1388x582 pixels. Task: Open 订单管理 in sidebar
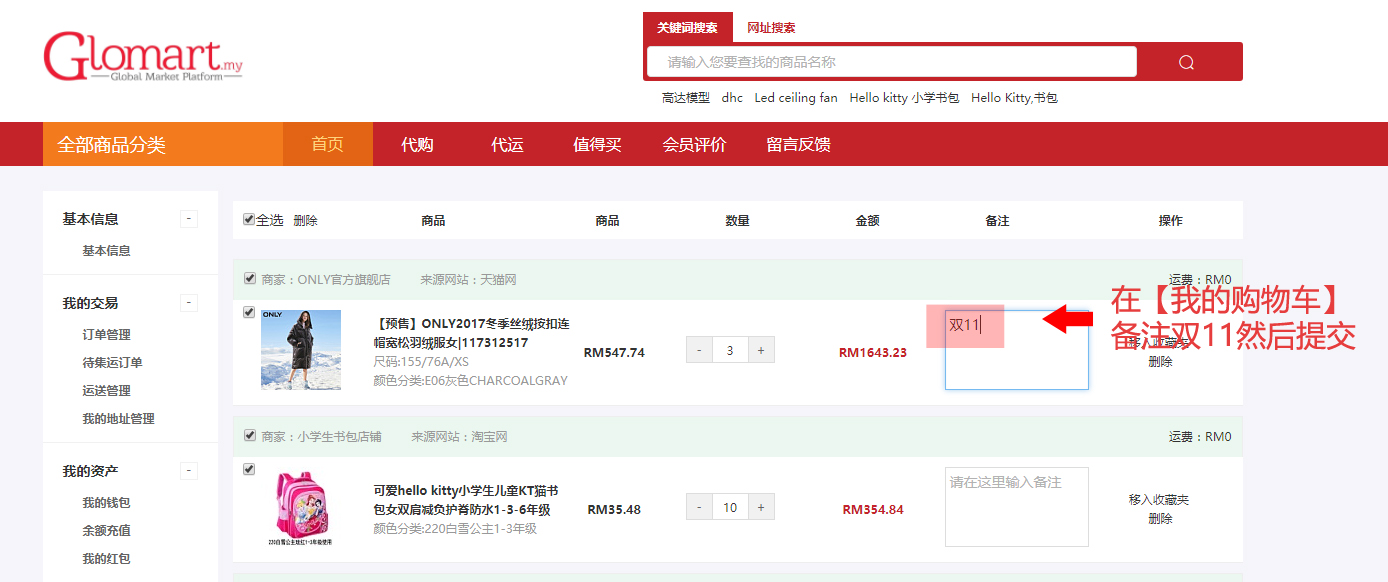106,335
